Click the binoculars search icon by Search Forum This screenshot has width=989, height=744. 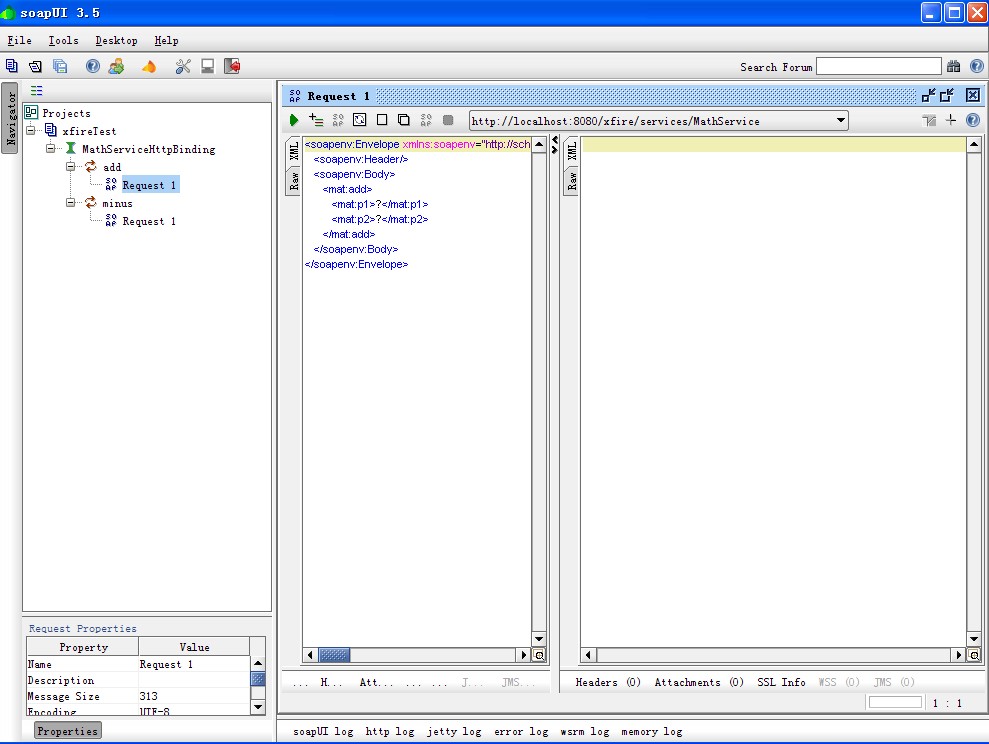click(953, 67)
